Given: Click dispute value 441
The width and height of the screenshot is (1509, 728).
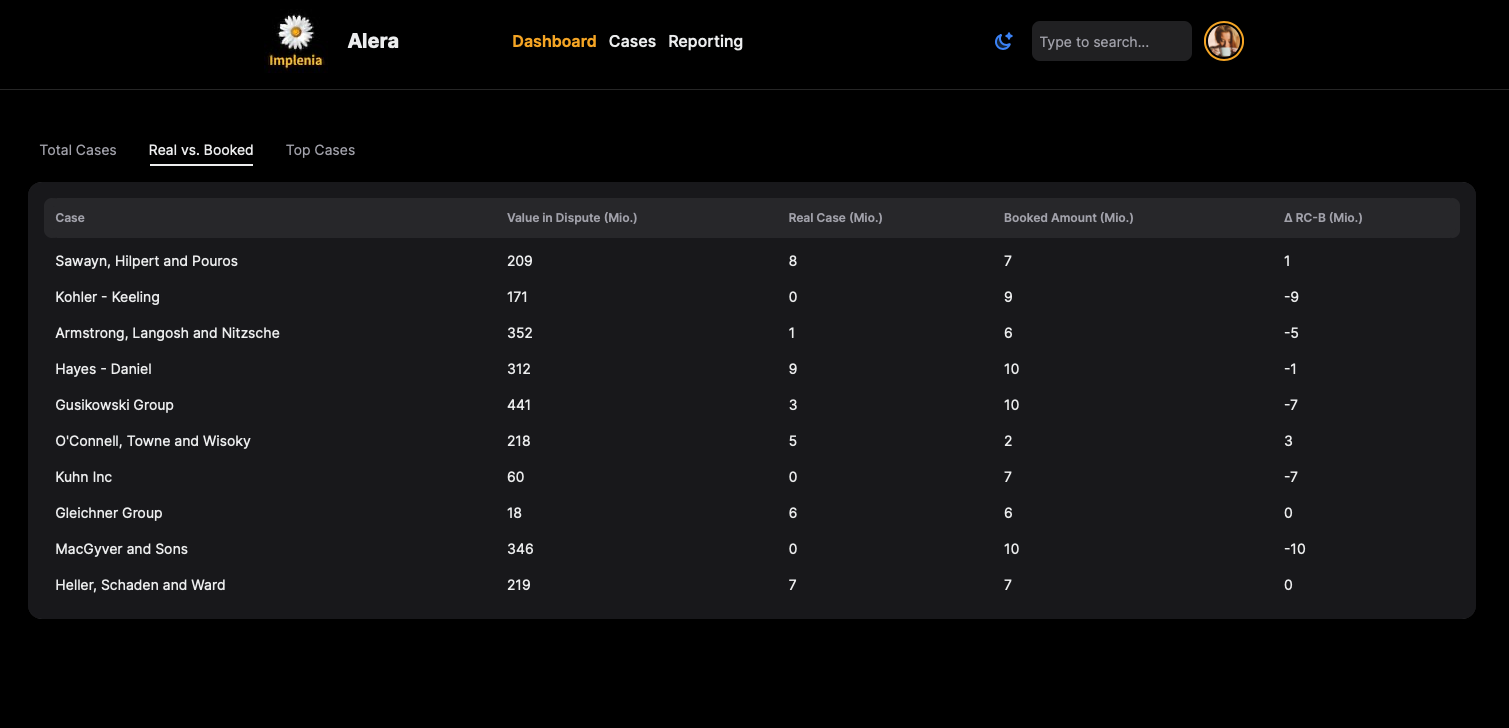Looking at the screenshot, I should click(519, 405).
